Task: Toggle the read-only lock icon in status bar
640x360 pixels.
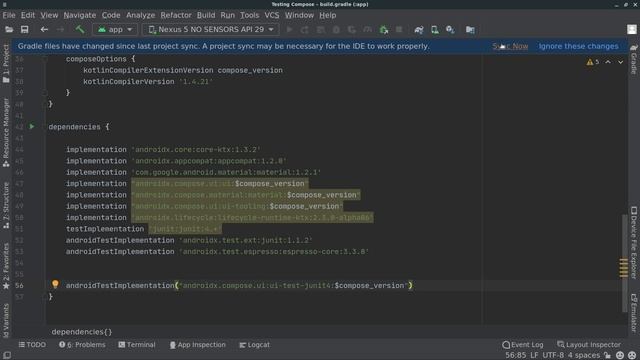Action: [x=607, y=356]
